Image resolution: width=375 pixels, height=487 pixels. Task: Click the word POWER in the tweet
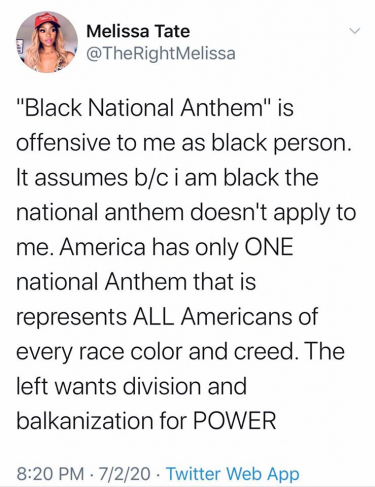[x=235, y=421]
